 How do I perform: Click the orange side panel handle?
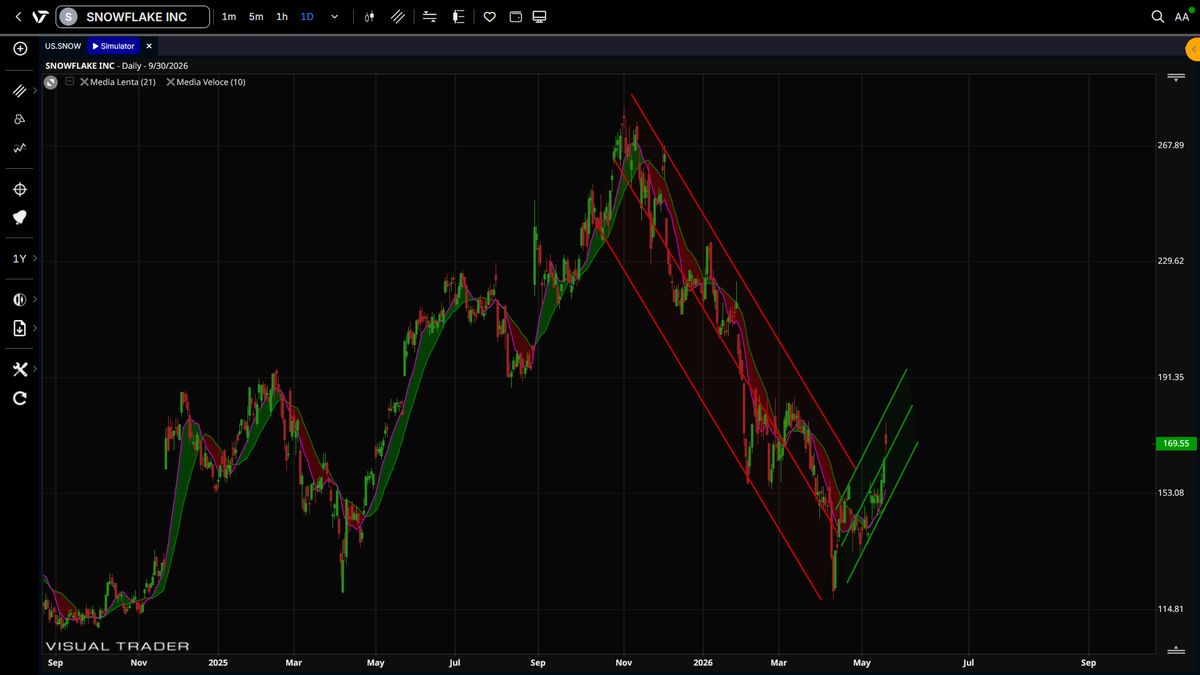[x=1192, y=49]
